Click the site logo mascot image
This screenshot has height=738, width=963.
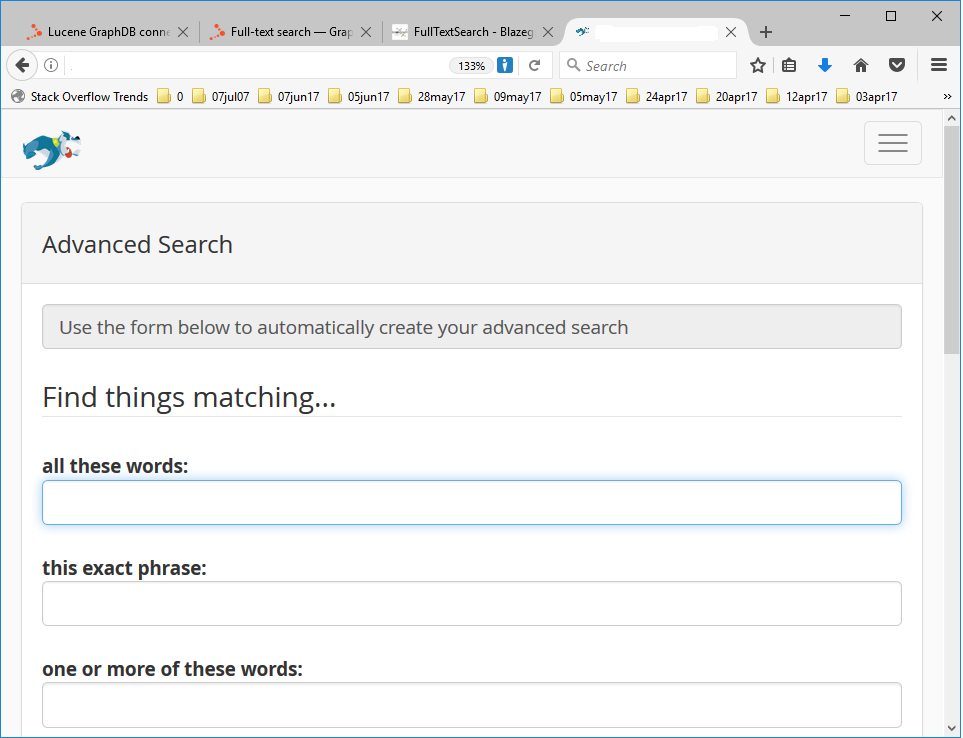(51, 148)
